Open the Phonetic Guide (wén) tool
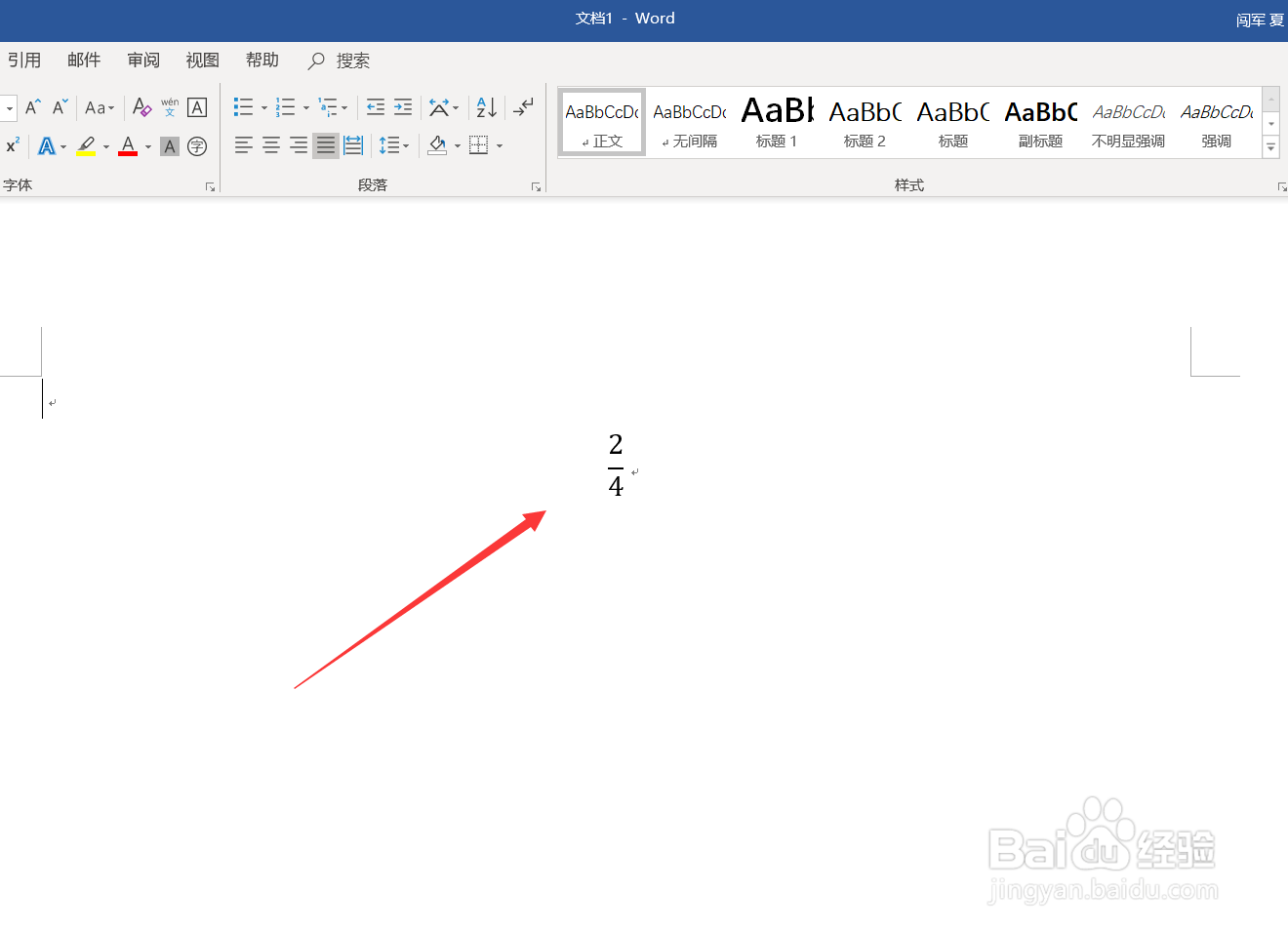Image resolution: width=1288 pixels, height=934 pixels. pyautogui.click(x=170, y=107)
